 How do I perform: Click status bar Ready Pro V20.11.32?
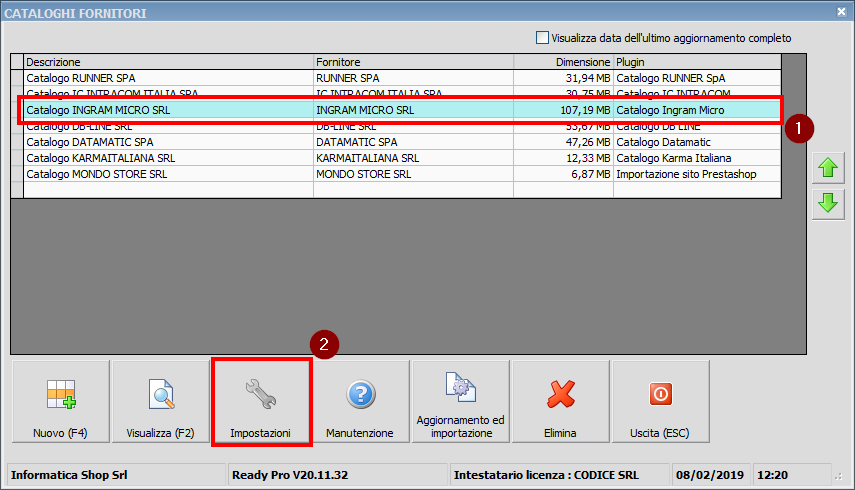click(338, 475)
